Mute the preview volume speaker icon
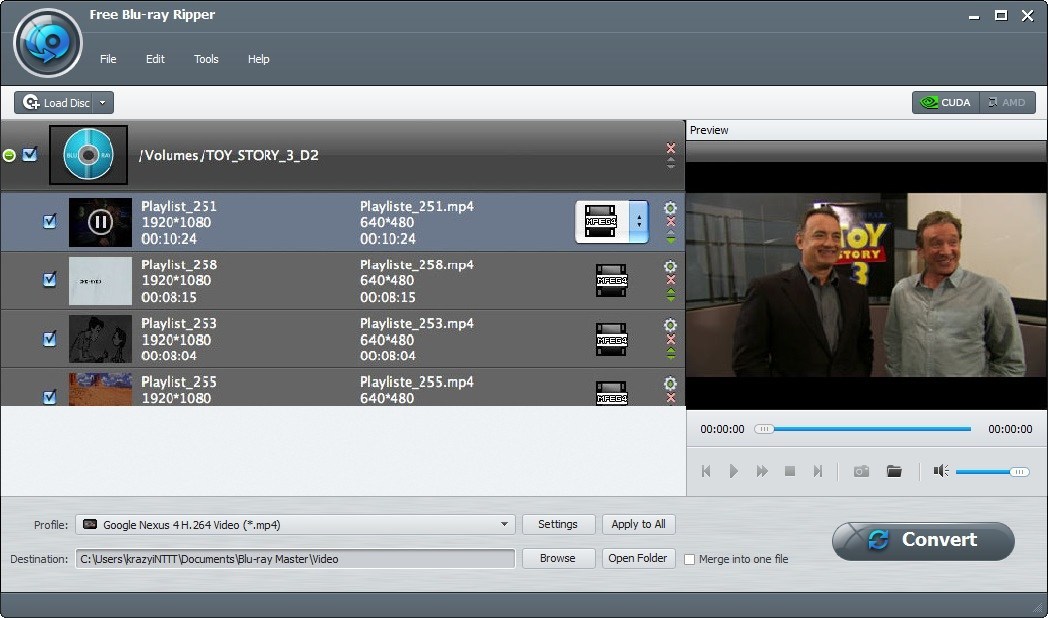The height and width of the screenshot is (618, 1048). click(941, 471)
